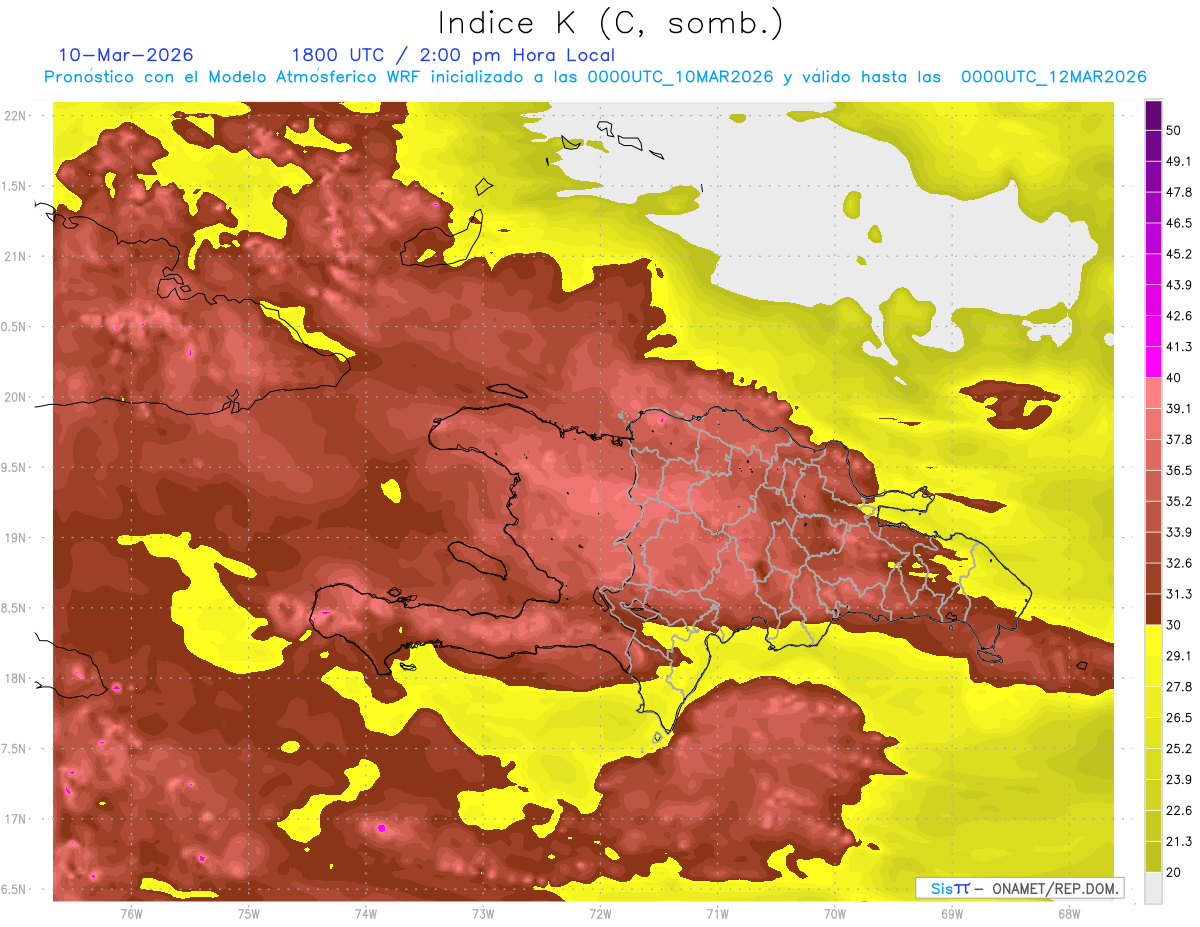Click the magenta swatch between 40 and 41.3
Image resolution: width=1200 pixels, height=927 pixels.
point(1153,362)
